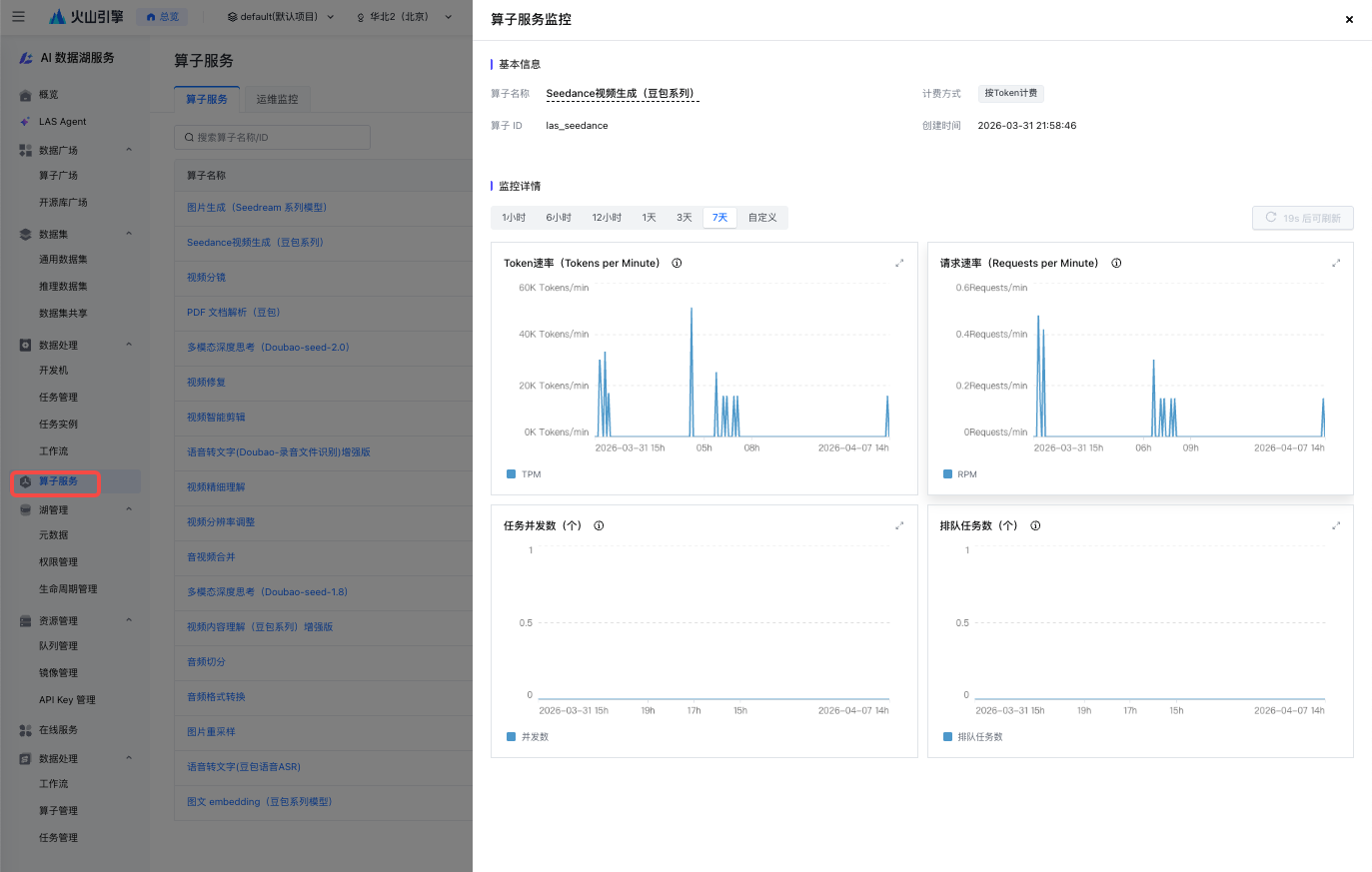Image resolution: width=1372 pixels, height=872 pixels.
Task: Click info icon next to 请求速率 title
Action: pos(1116,264)
